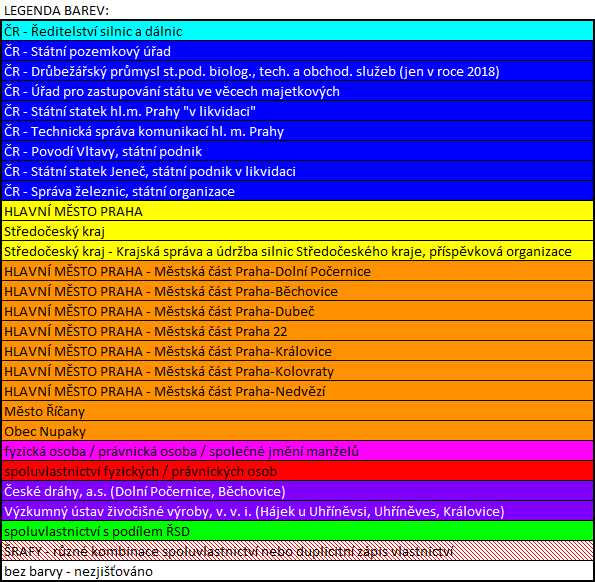The image size is (595, 582).
Task: Select Státní statek hl.m. Prahy row
Action: click(298, 111)
